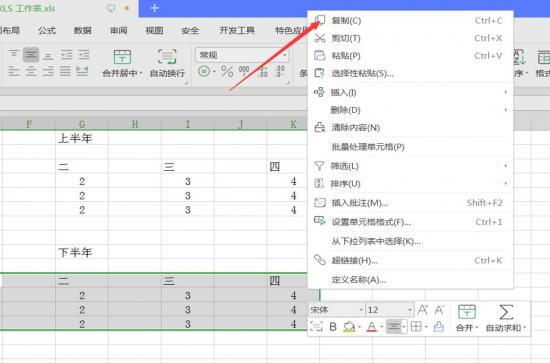Pick font color A in mini toolbar

coord(372,327)
